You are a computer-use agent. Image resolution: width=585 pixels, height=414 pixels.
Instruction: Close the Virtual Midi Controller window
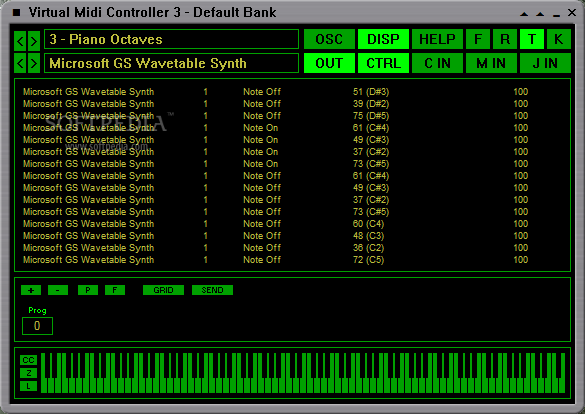[572, 13]
